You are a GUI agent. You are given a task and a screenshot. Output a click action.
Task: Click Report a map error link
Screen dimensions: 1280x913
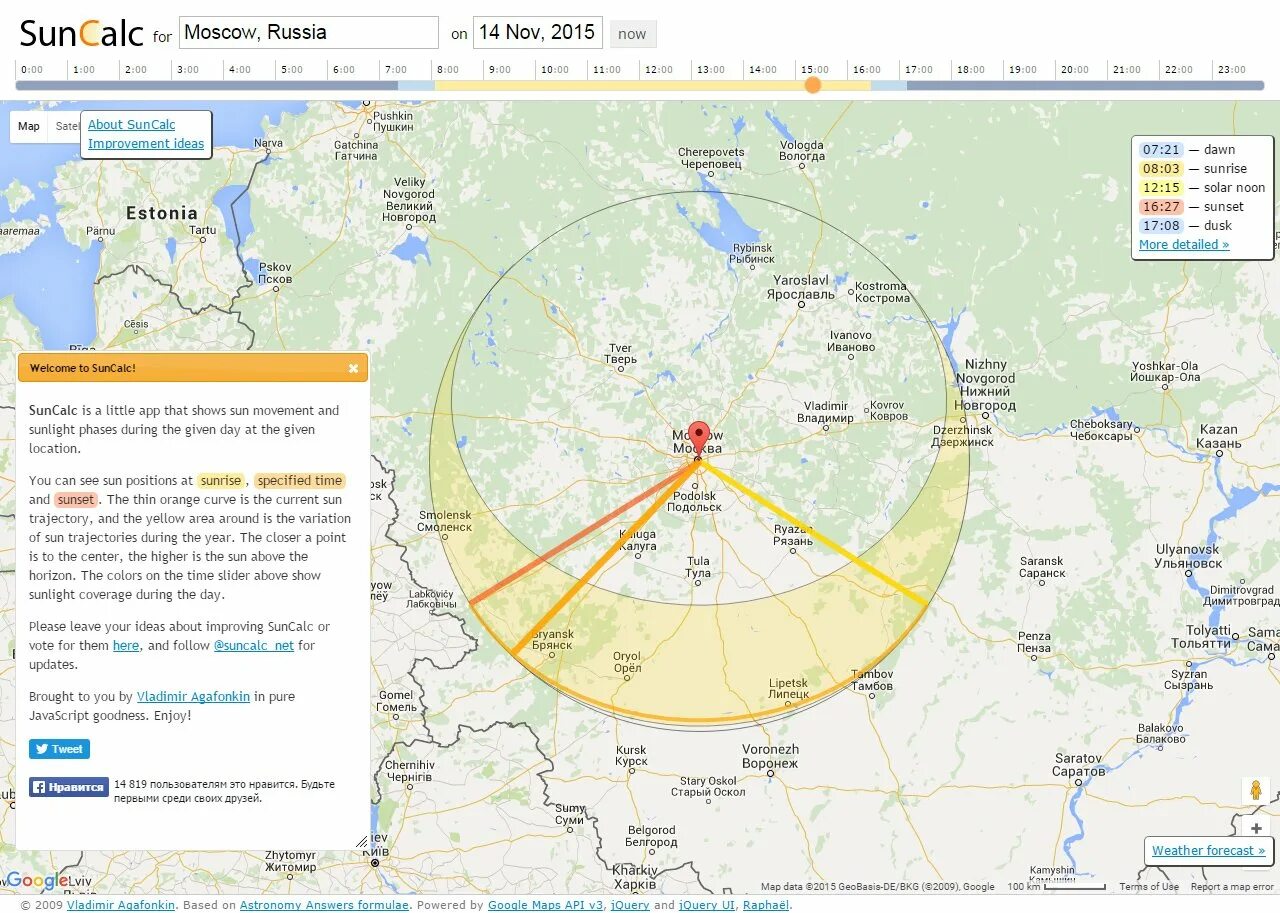(1232, 887)
